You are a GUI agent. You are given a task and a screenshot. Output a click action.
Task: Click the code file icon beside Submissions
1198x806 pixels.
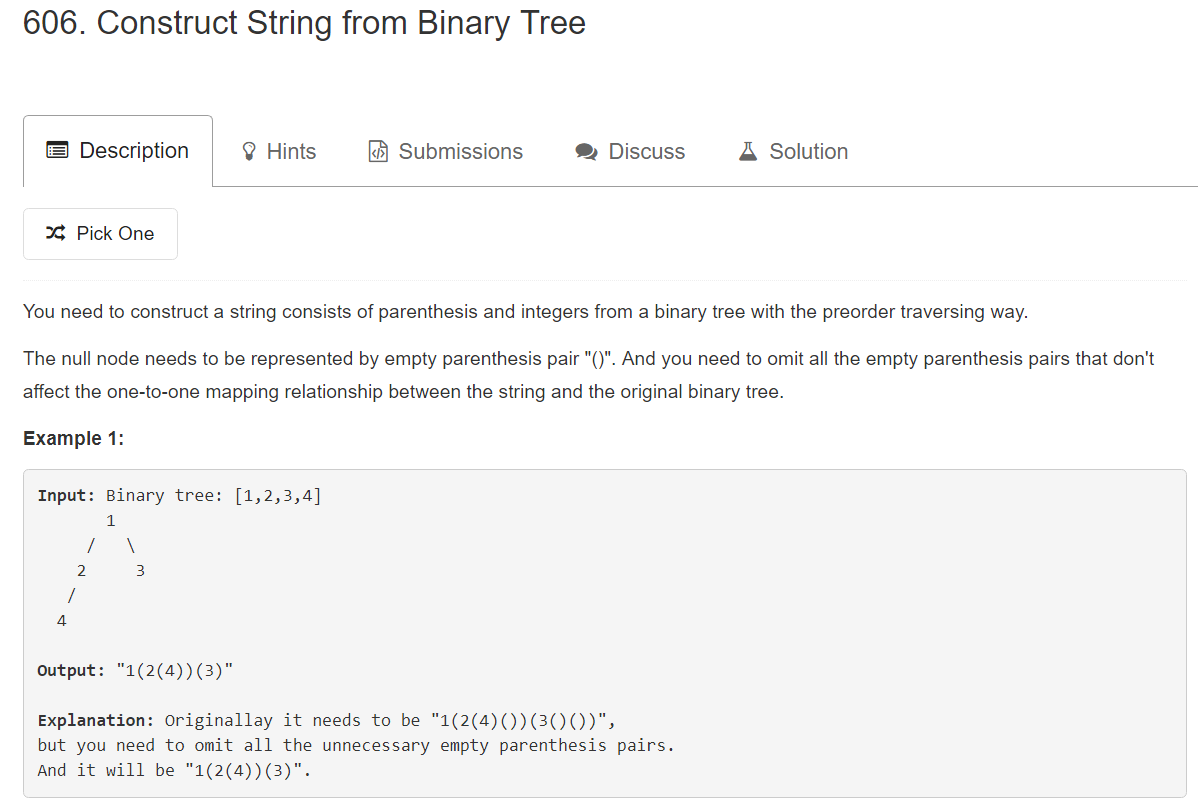[378, 152]
